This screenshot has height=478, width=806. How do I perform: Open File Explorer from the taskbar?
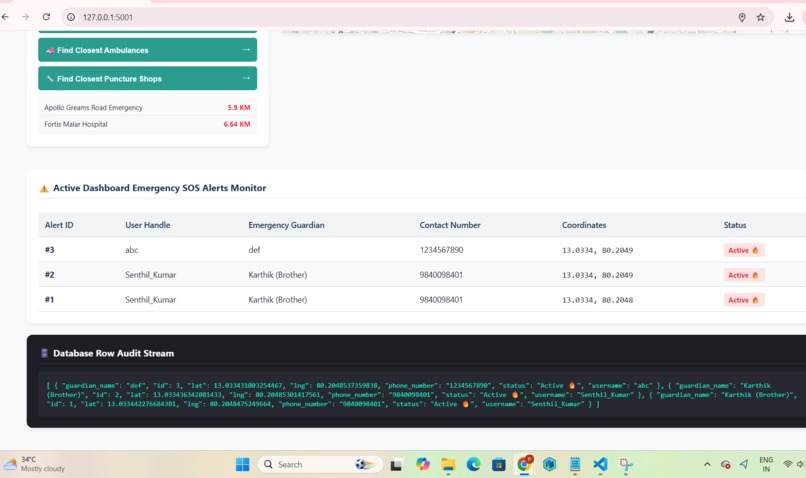(448, 465)
